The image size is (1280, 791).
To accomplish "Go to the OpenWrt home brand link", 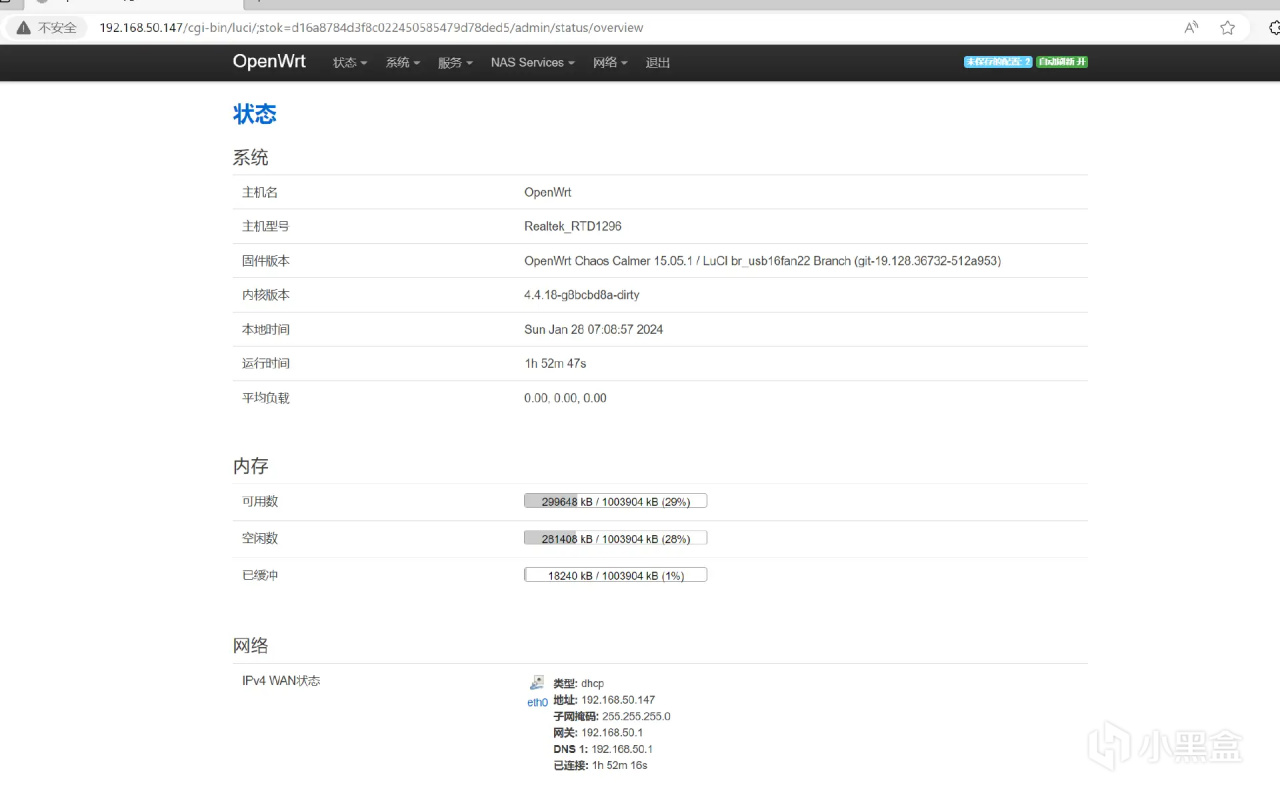I will (269, 61).
